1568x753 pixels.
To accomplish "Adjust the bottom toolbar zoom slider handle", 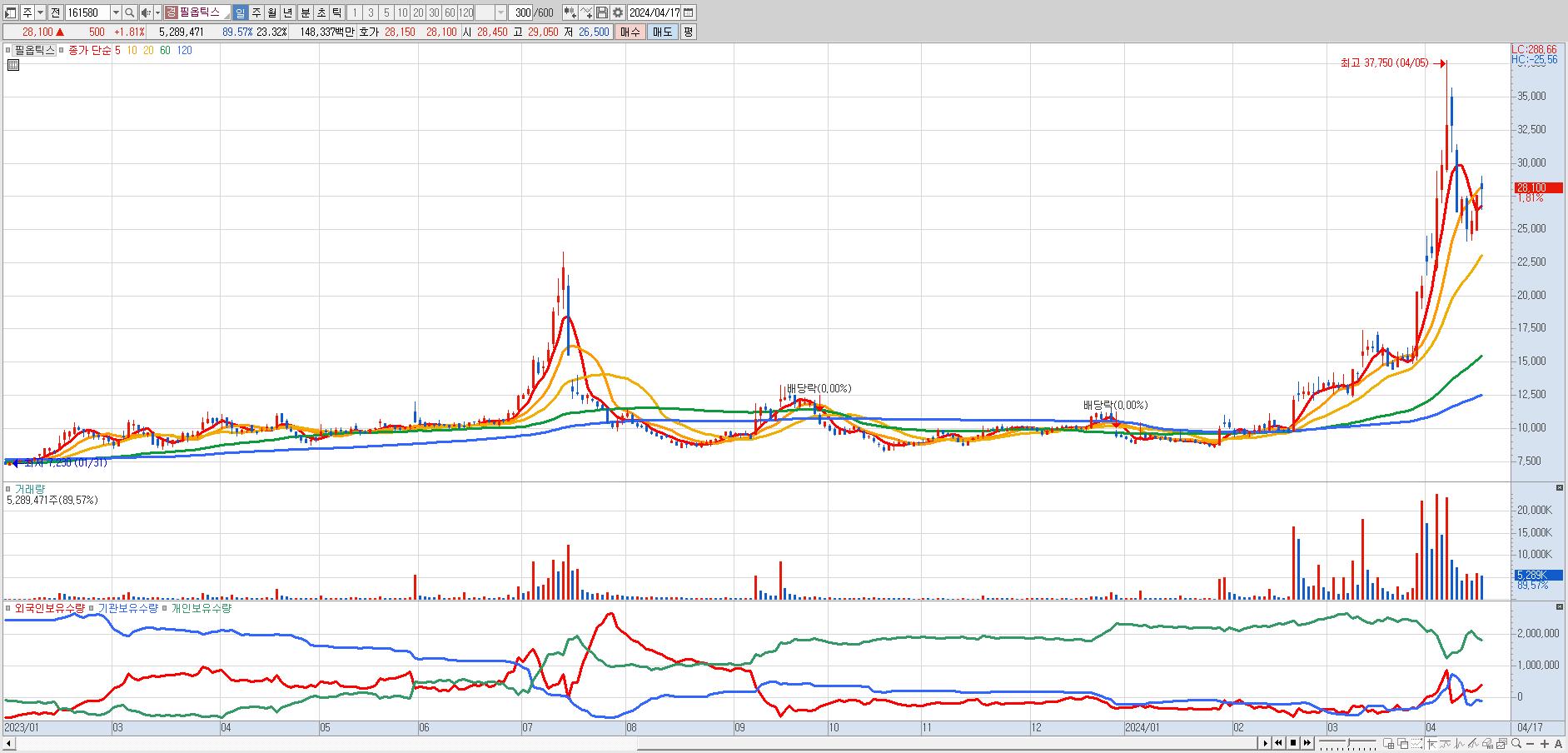I will click(1349, 742).
